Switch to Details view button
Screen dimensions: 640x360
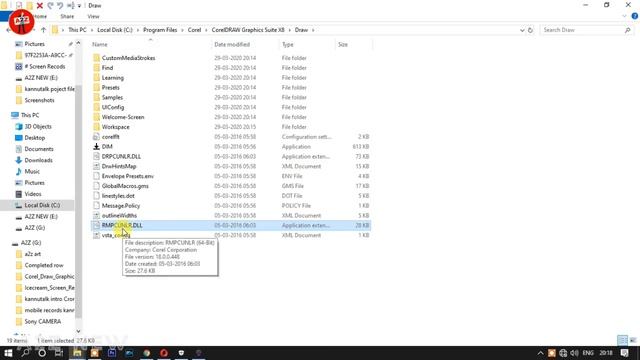[622, 340]
